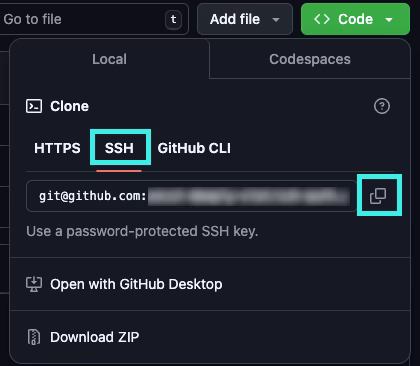Select the SSH clone method
Screen dimensions: 420x366
(119, 148)
